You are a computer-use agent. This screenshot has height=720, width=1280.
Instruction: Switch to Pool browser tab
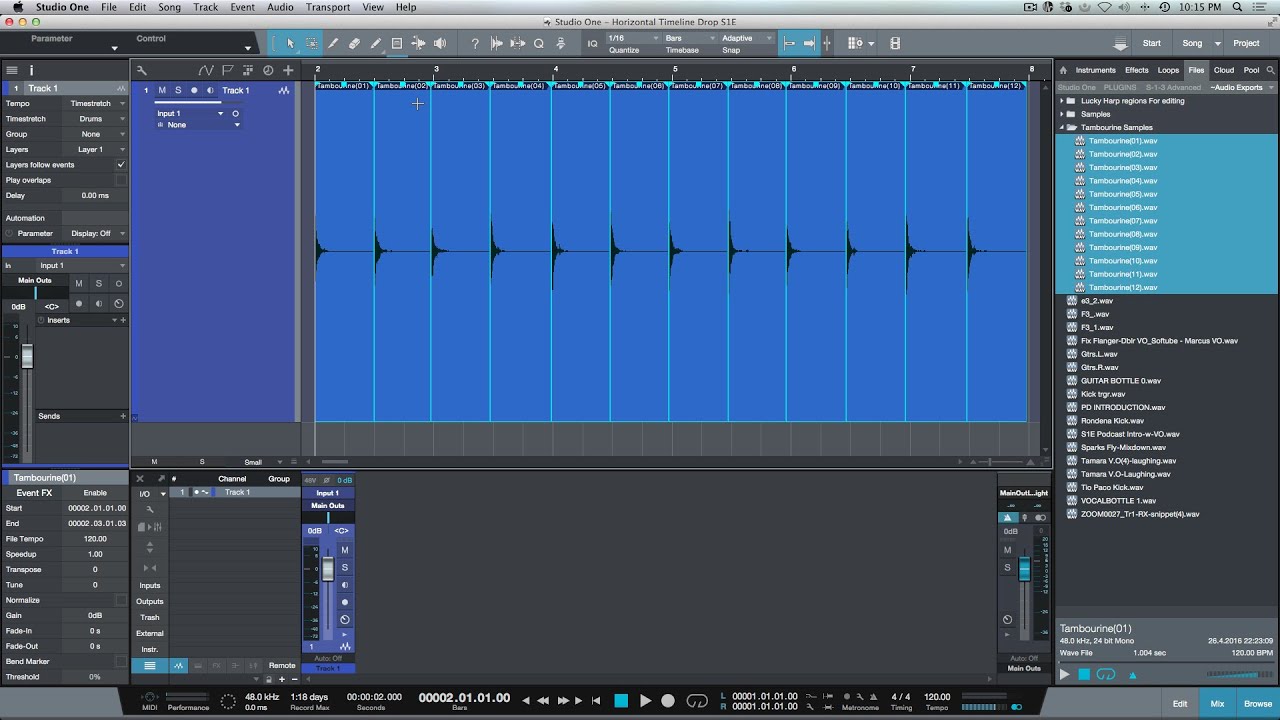coord(1251,70)
